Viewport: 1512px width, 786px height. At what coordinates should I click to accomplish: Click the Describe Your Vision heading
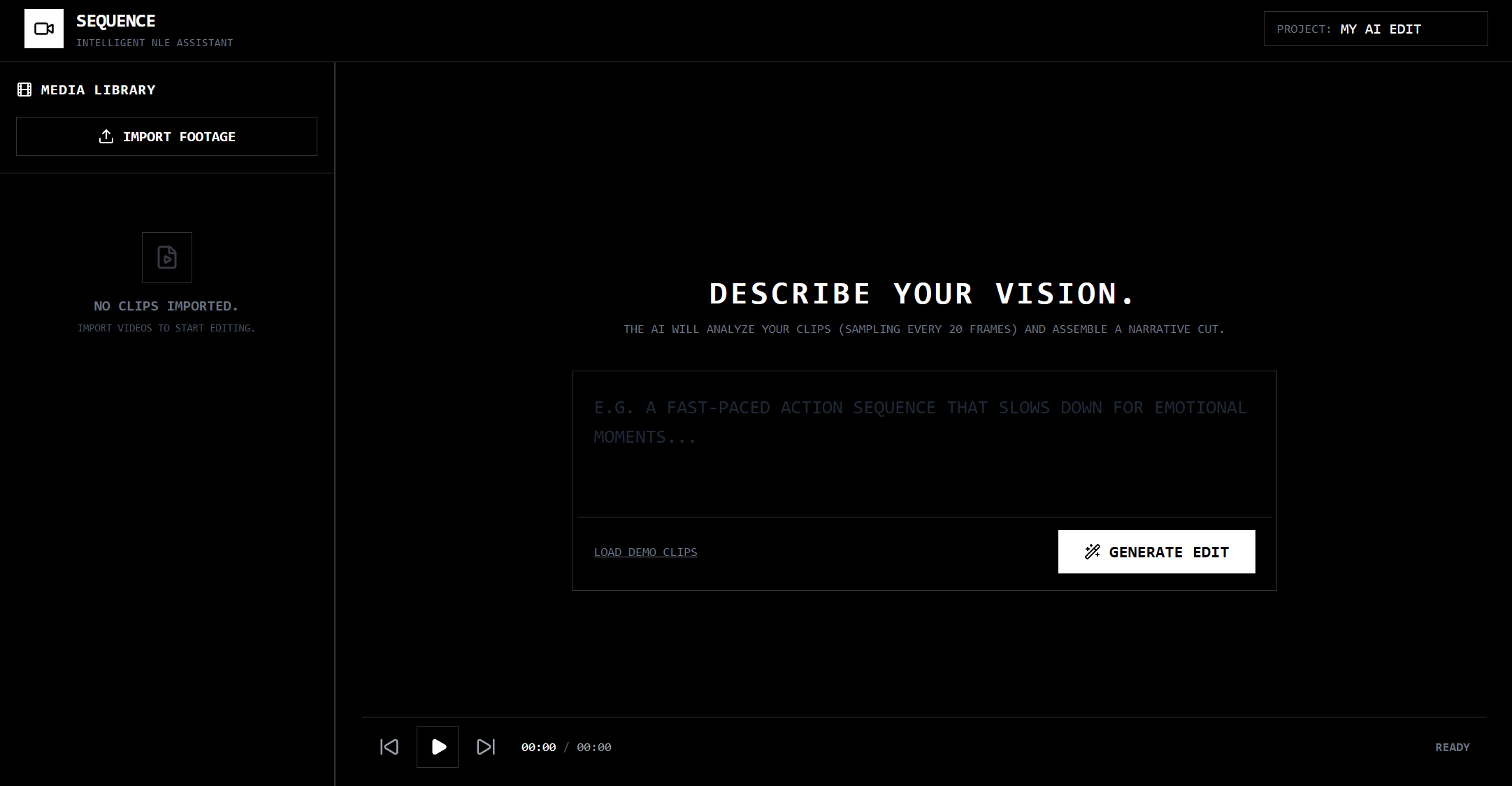tap(923, 294)
